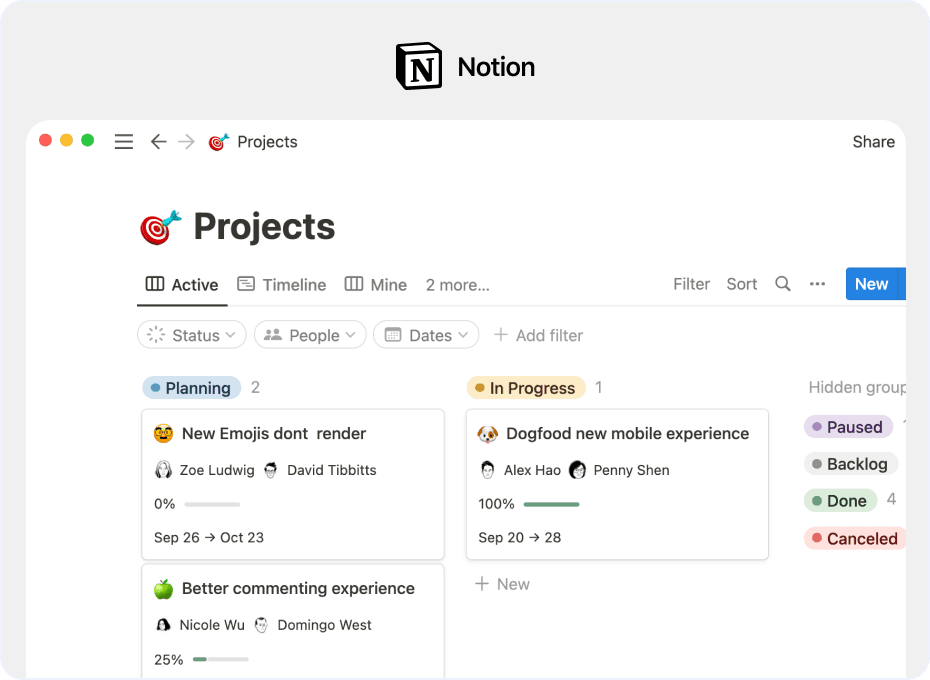Show the Backlog hidden group

pyautogui.click(x=851, y=464)
